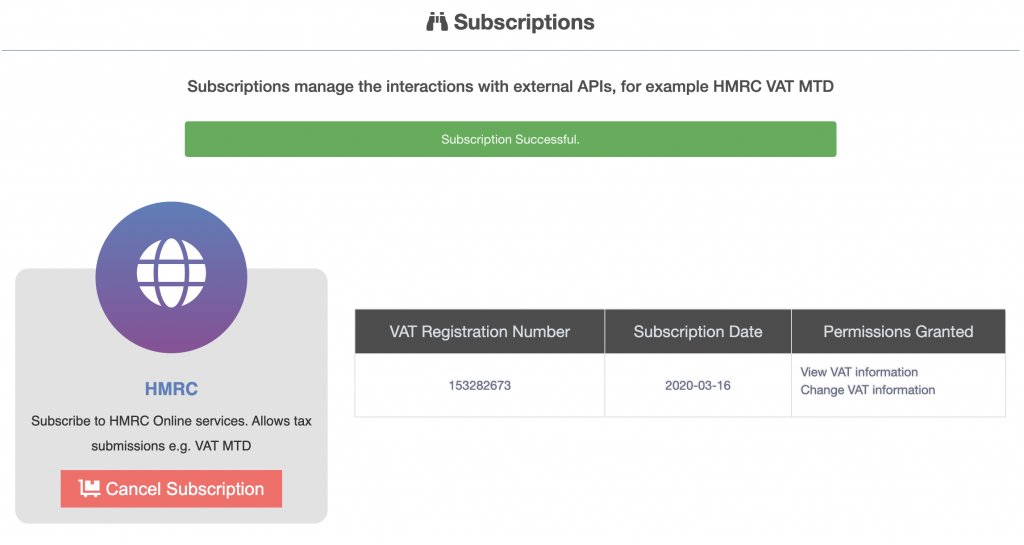
Task: Select the Subscription Date column header
Action: point(697,332)
